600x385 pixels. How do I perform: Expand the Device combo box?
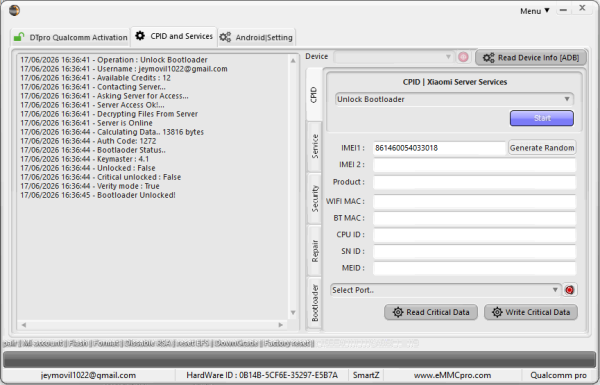(x=394, y=57)
